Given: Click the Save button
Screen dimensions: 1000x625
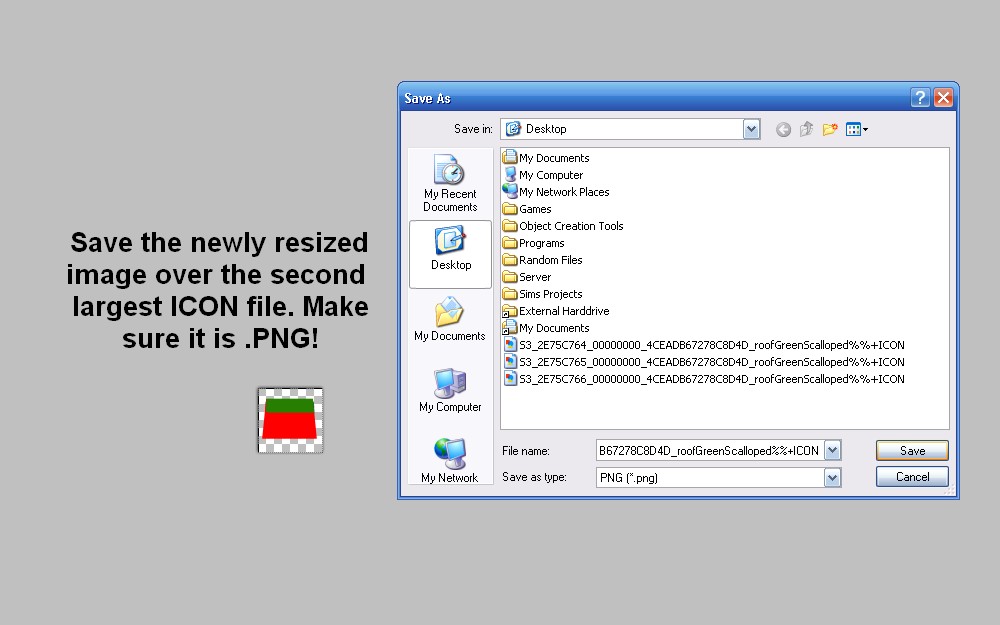Looking at the screenshot, I should [912, 450].
